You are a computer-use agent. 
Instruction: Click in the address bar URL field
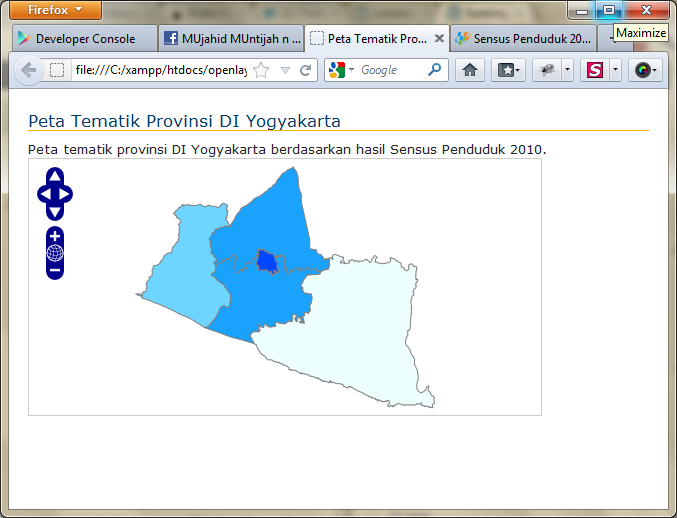[x=160, y=70]
